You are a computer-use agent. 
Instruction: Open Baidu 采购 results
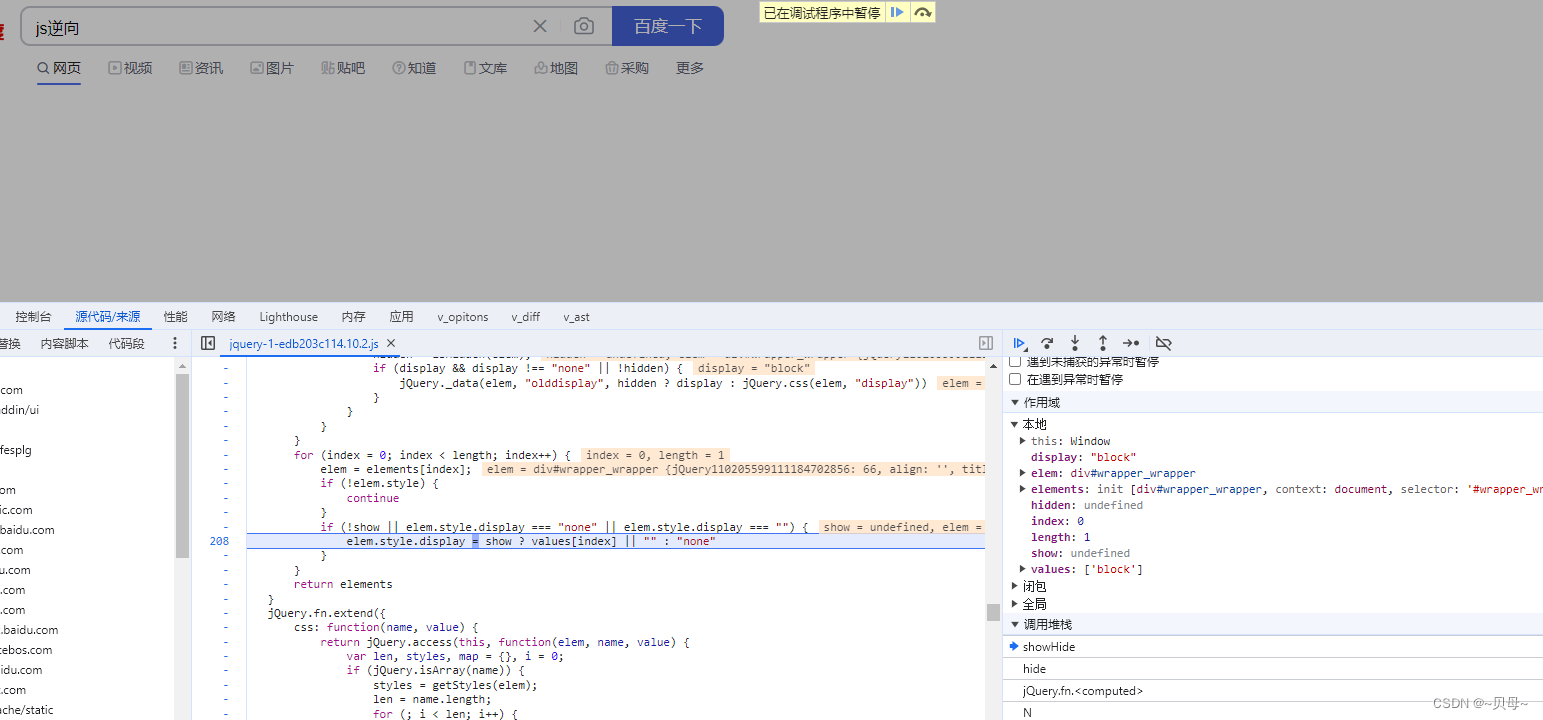(627, 68)
